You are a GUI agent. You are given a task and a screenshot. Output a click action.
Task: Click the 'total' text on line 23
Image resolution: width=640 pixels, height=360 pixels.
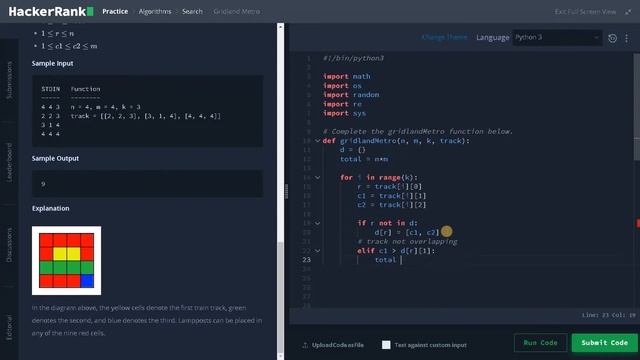coord(385,260)
